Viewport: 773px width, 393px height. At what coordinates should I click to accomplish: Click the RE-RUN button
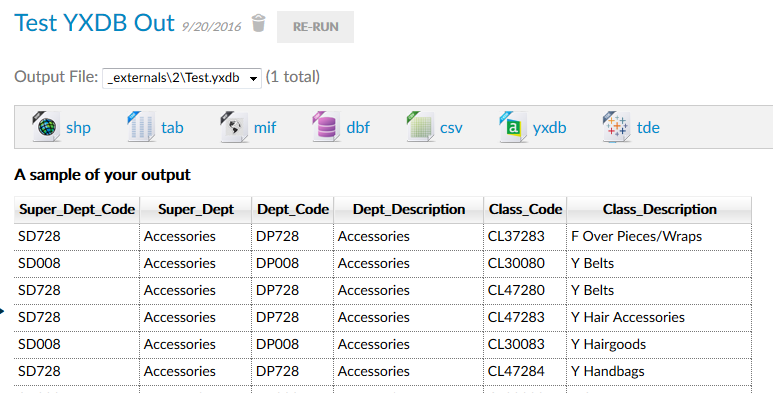(x=316, y=27)
